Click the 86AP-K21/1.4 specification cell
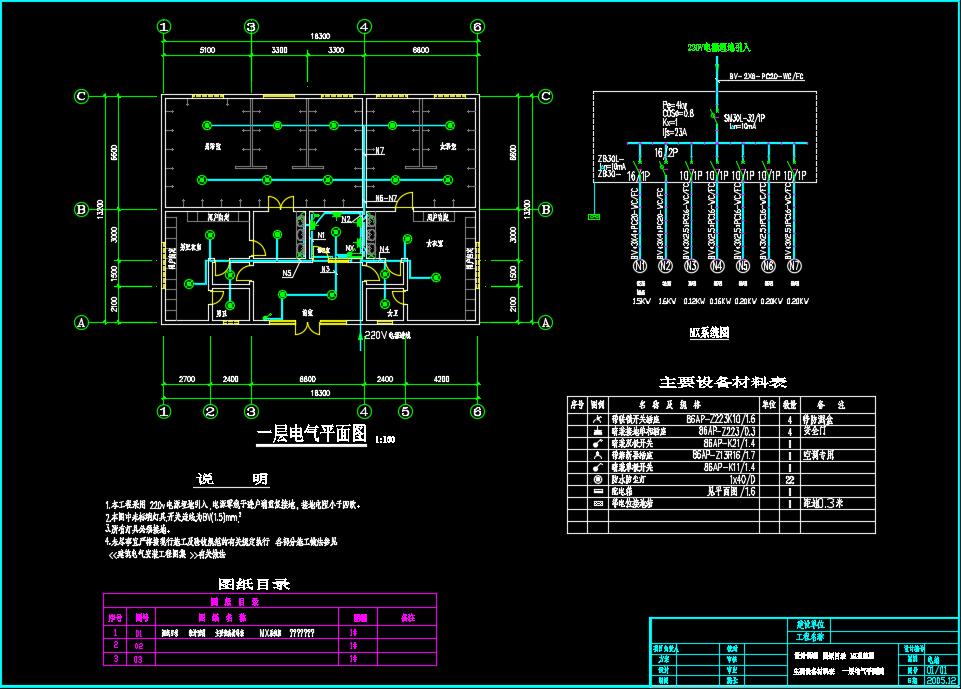The width and height of the screenshot is (961, 689). (x=729, y=443)
